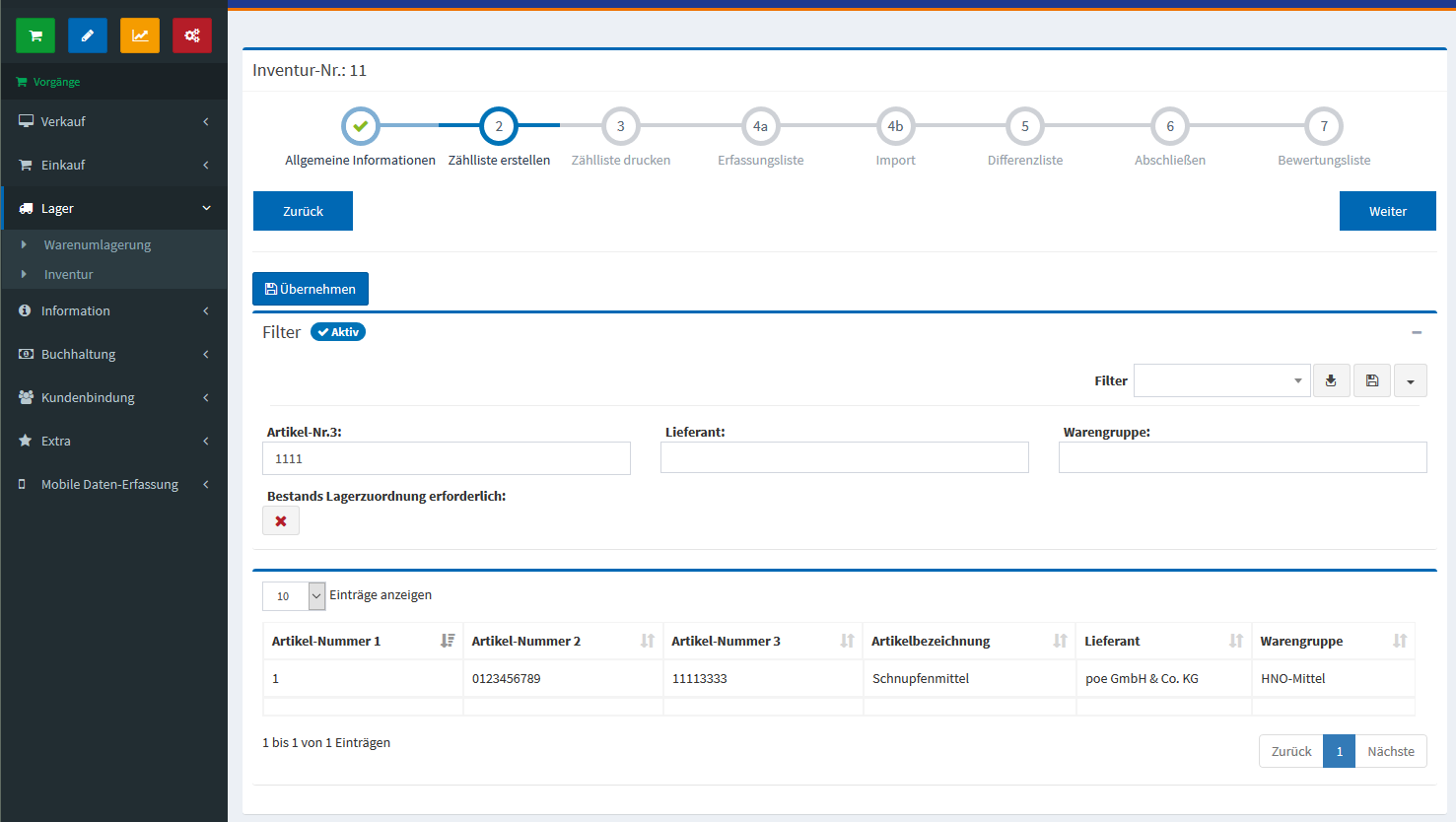Expand the Verkauf sidebar menu

pyautogui.click(x=113, y=121)
